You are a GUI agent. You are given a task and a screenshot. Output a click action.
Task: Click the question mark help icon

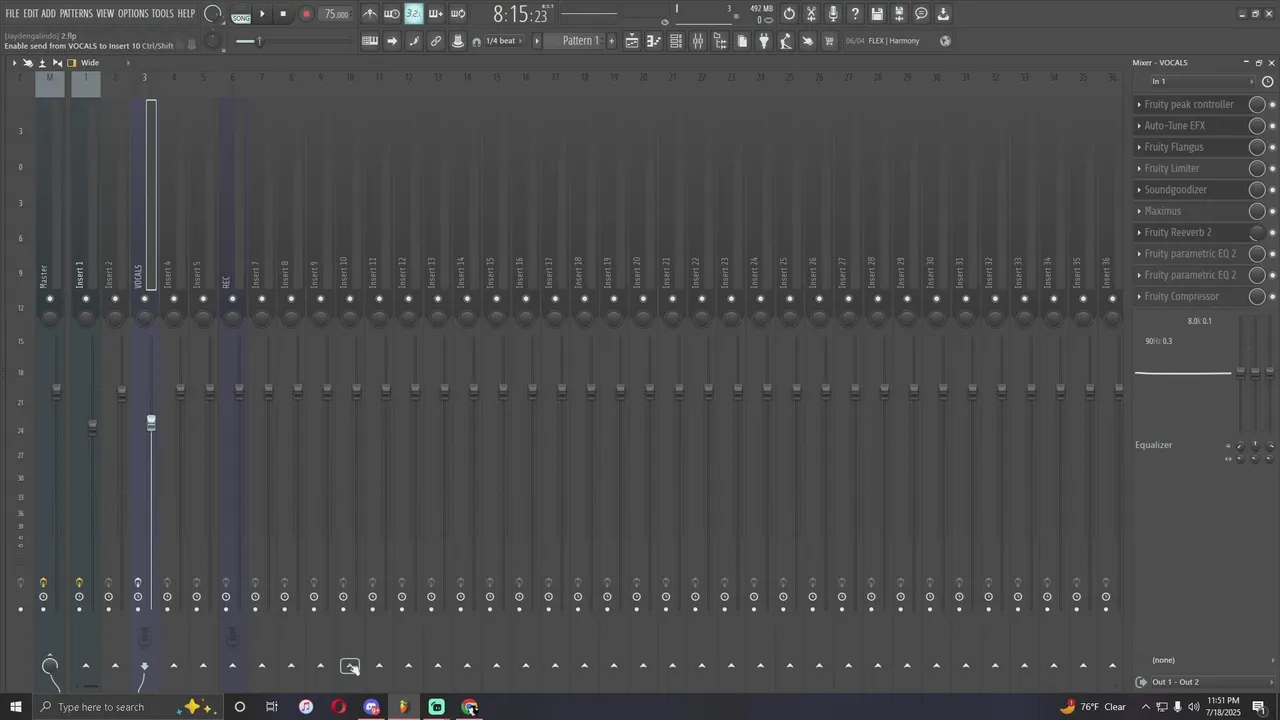coord(855,14)
